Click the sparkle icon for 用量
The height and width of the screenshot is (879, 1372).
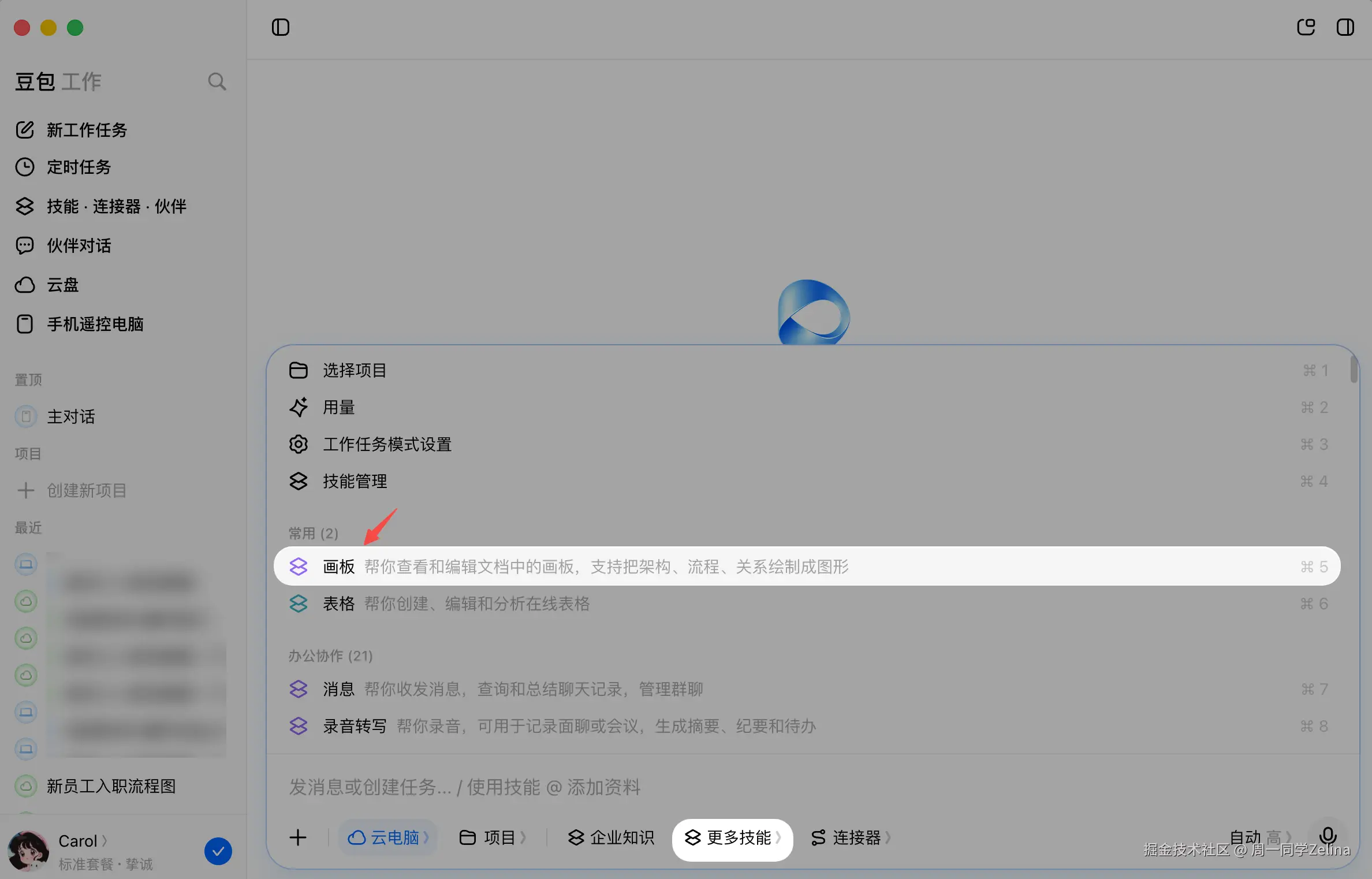point(299,407)
